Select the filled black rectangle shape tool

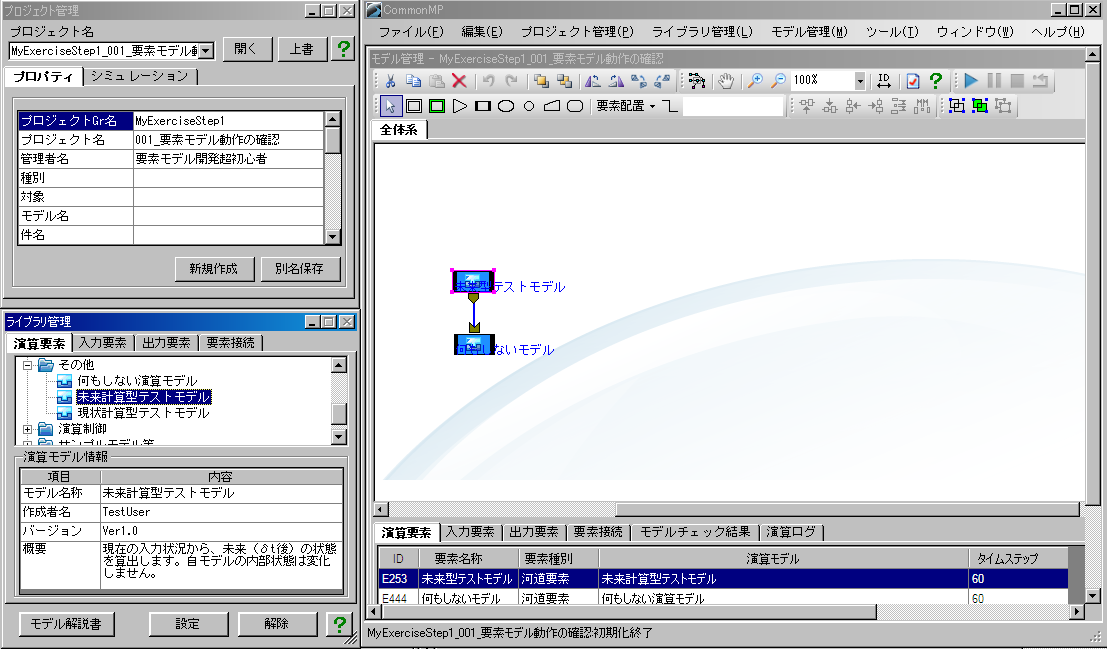(483, 106)
